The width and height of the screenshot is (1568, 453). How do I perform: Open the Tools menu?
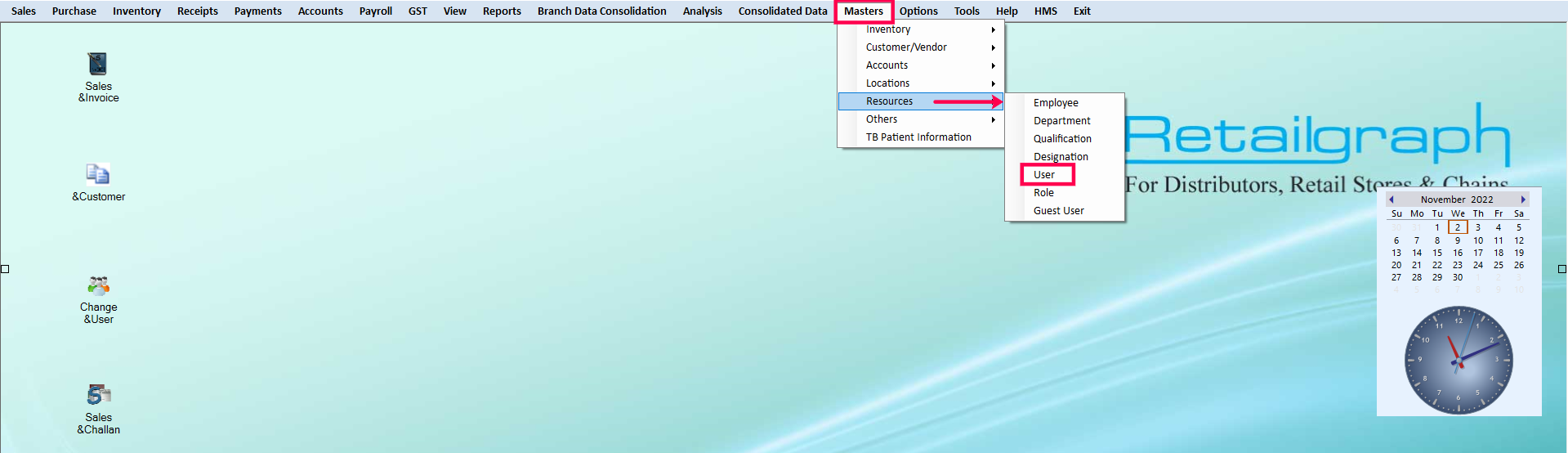pos(967,11)
